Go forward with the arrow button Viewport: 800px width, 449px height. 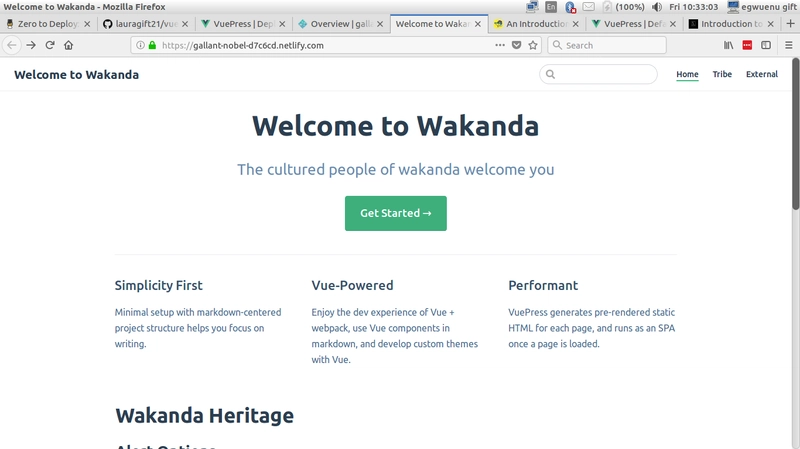31,45
